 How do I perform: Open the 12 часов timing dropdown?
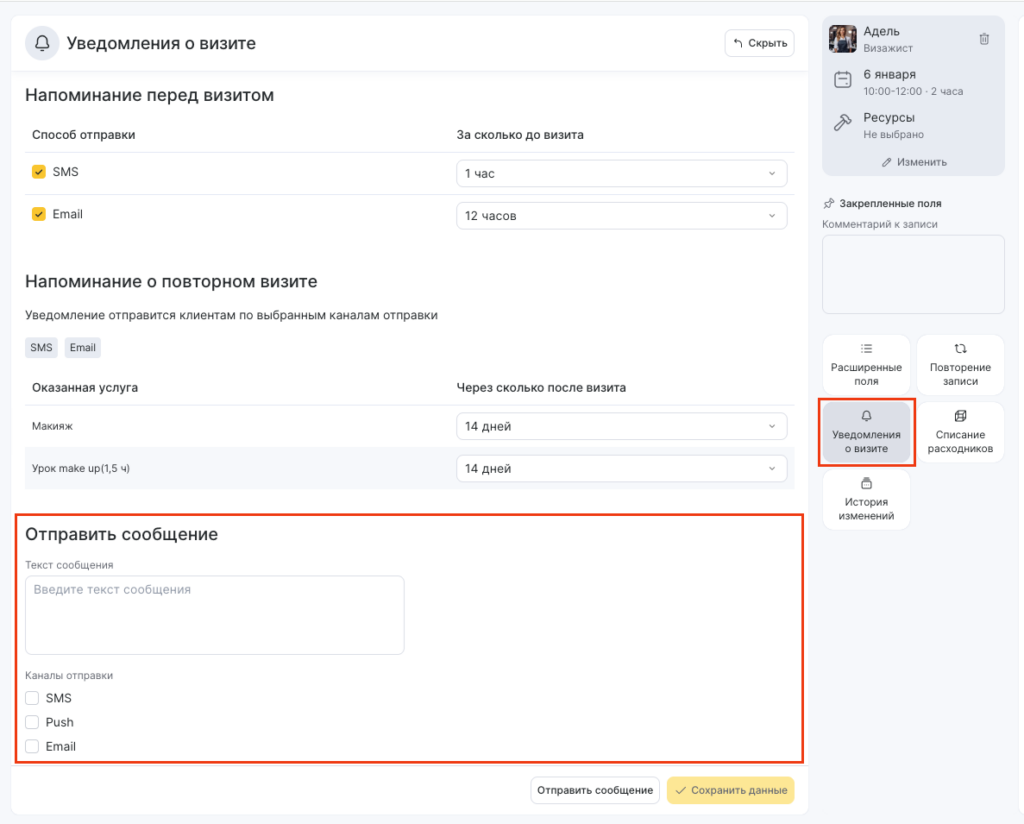pos(620,216)
